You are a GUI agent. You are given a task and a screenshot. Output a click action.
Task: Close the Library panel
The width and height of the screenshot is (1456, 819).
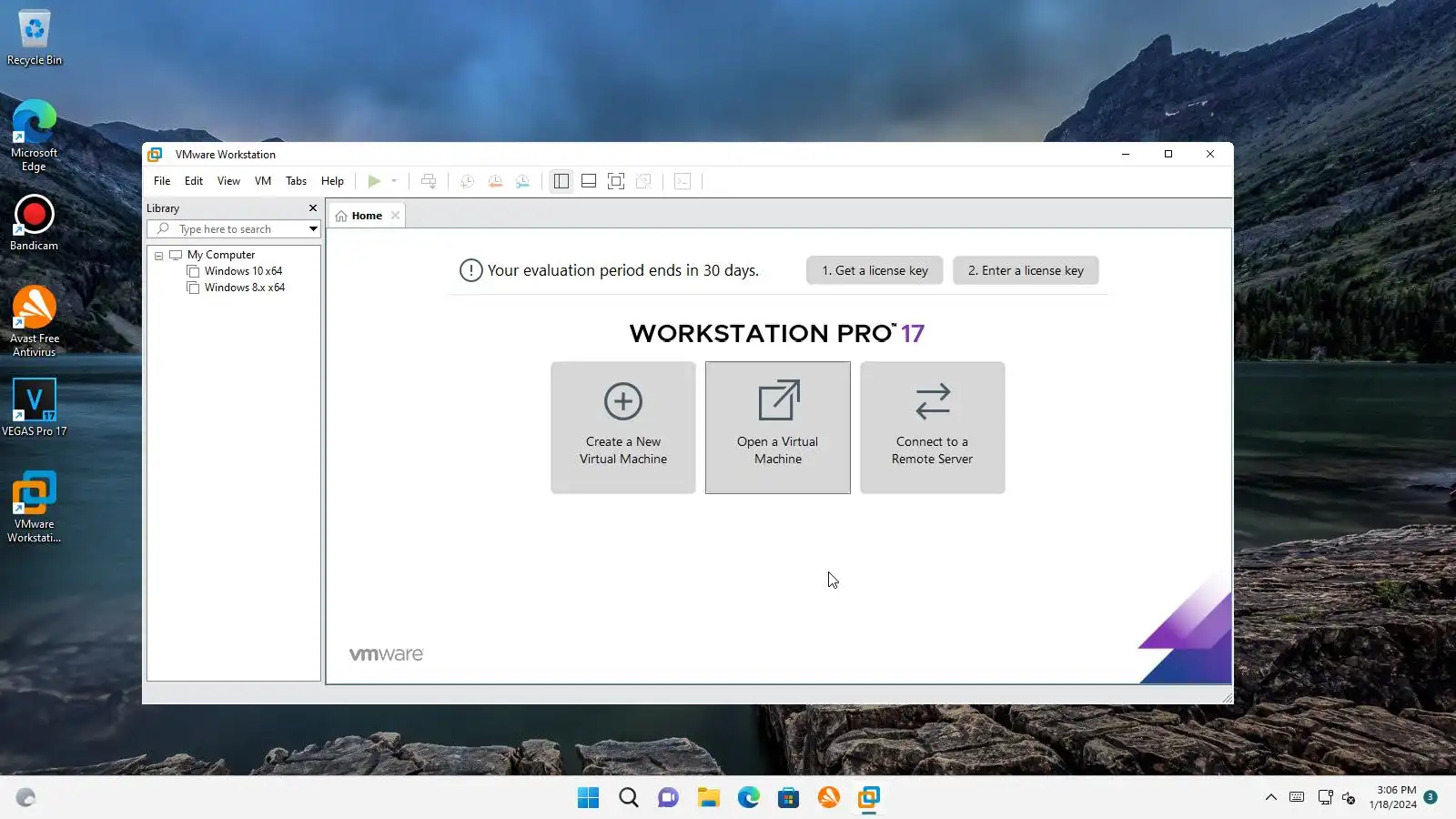coord(313,208)
